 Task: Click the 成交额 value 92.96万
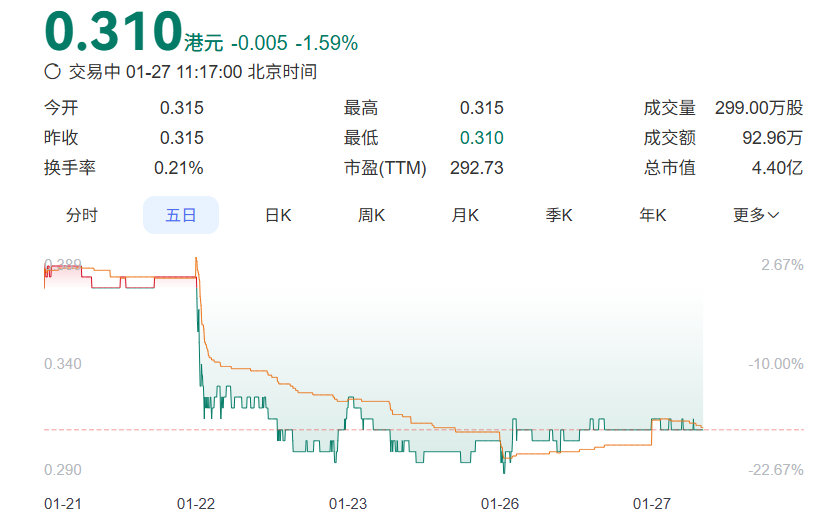point(773,138)
